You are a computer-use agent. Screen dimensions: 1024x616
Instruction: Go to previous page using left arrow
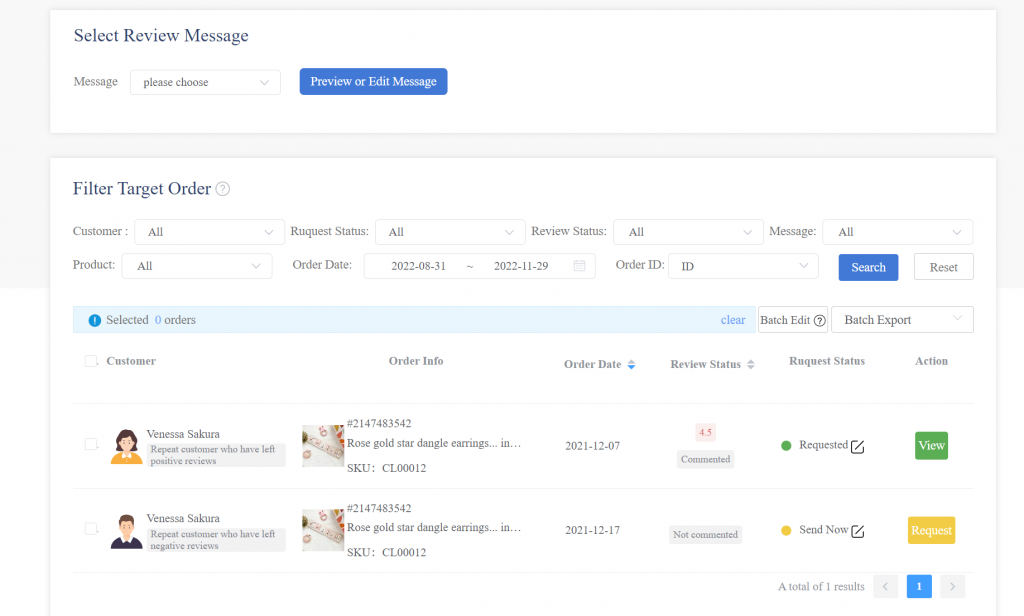click(x=885, y=586)
